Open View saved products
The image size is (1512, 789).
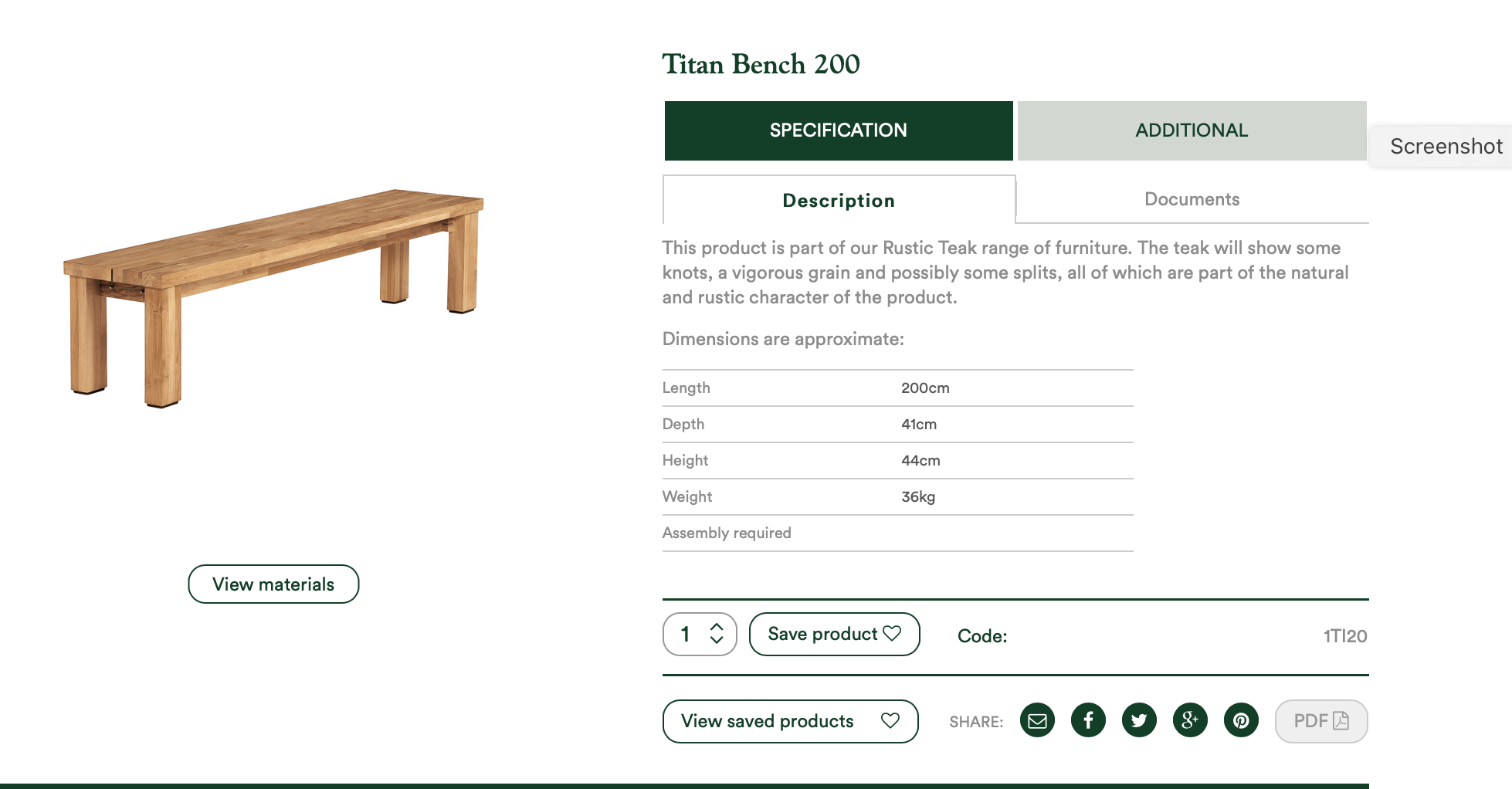coord(790,721)
